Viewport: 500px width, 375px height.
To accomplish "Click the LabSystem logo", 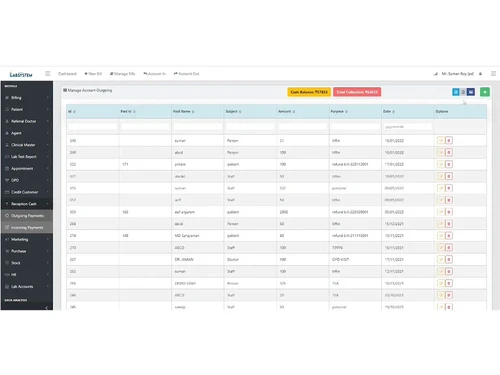I will [x=21, y=74].
